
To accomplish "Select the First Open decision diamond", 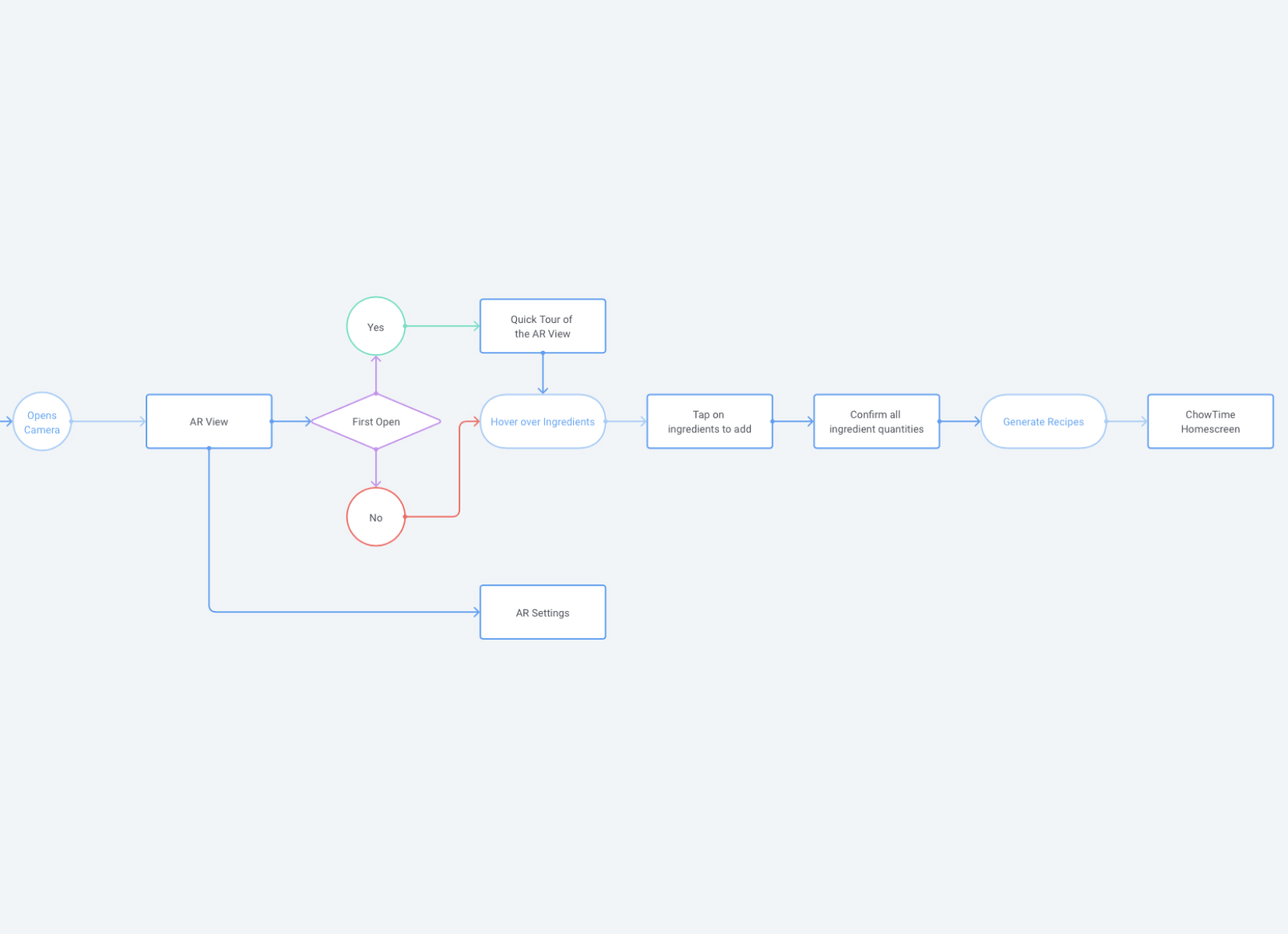I will (x=375, y=421).
